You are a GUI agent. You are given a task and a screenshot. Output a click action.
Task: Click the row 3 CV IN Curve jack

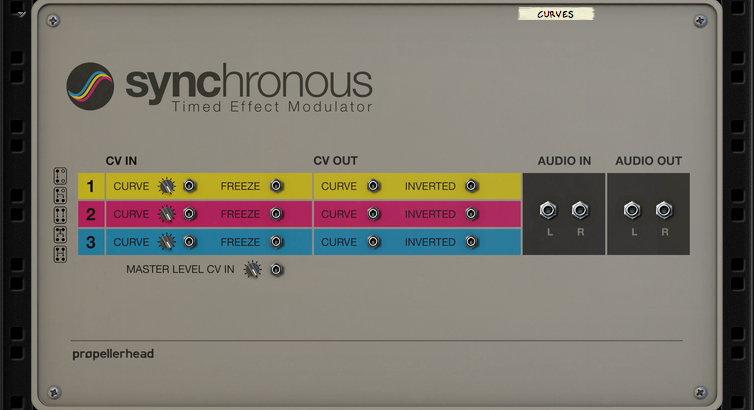[x=189, y=241]
